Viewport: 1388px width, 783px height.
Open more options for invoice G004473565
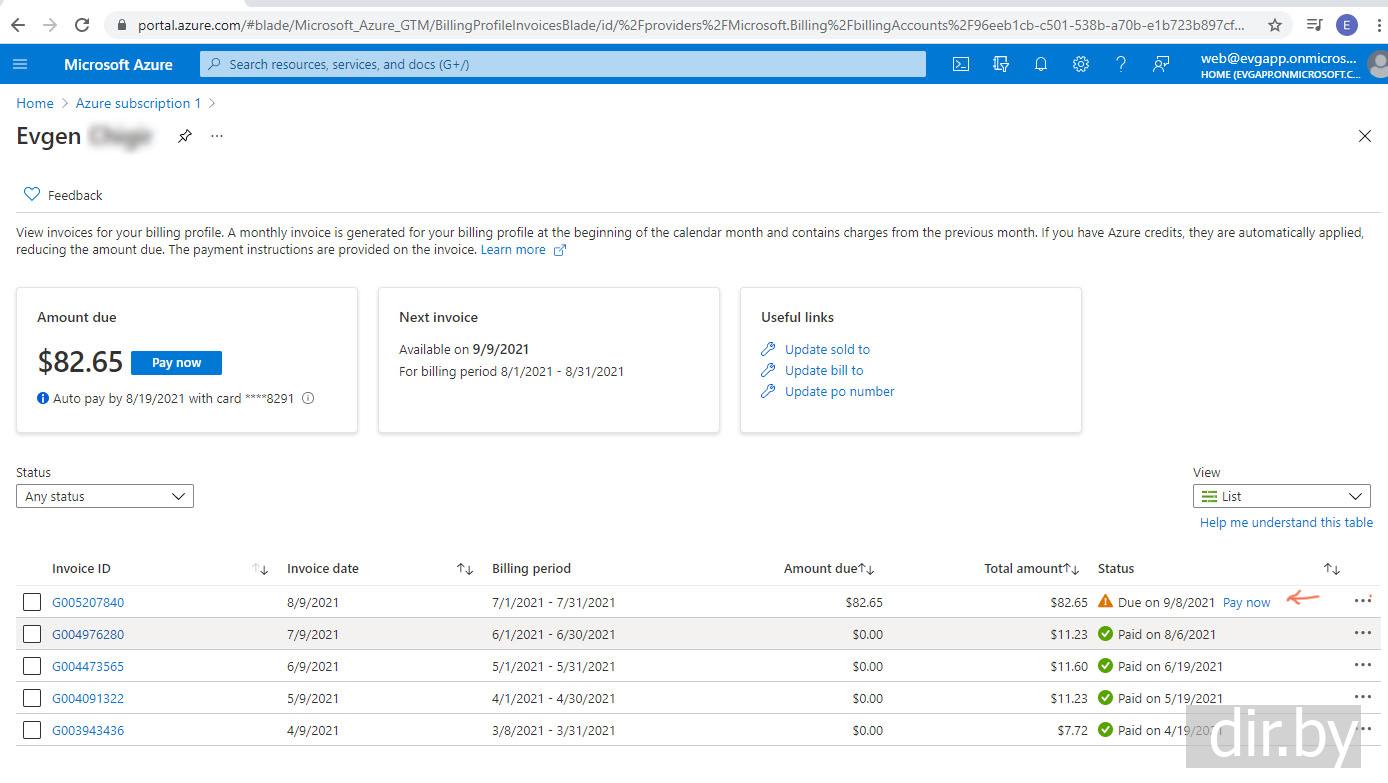[x=1362, y=664]
